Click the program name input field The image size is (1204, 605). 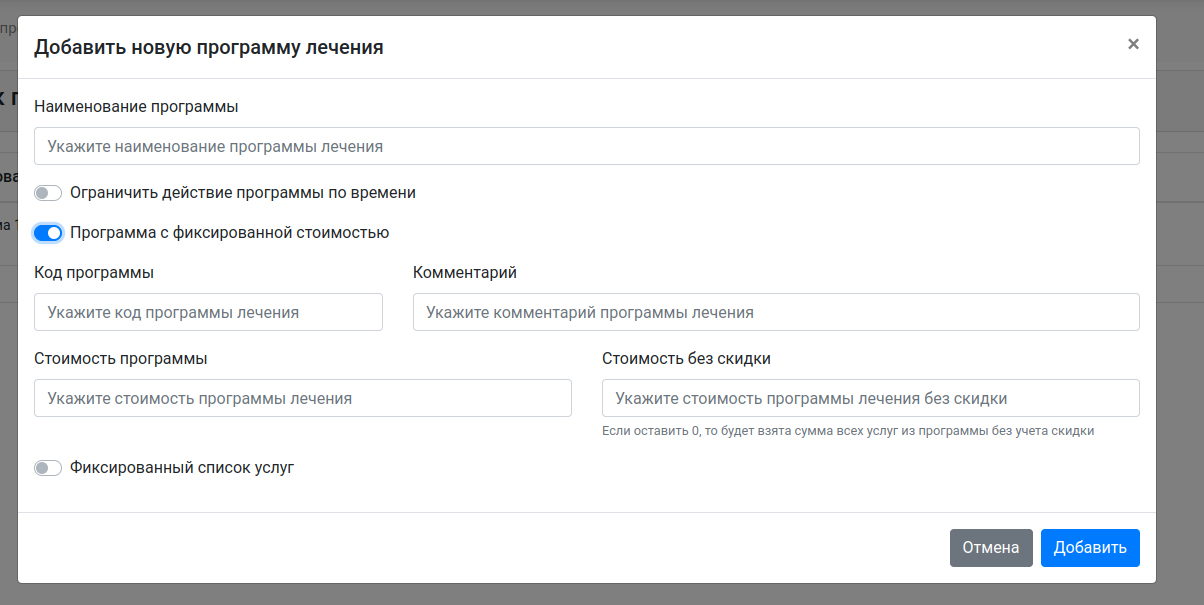(x=586, y=146)
